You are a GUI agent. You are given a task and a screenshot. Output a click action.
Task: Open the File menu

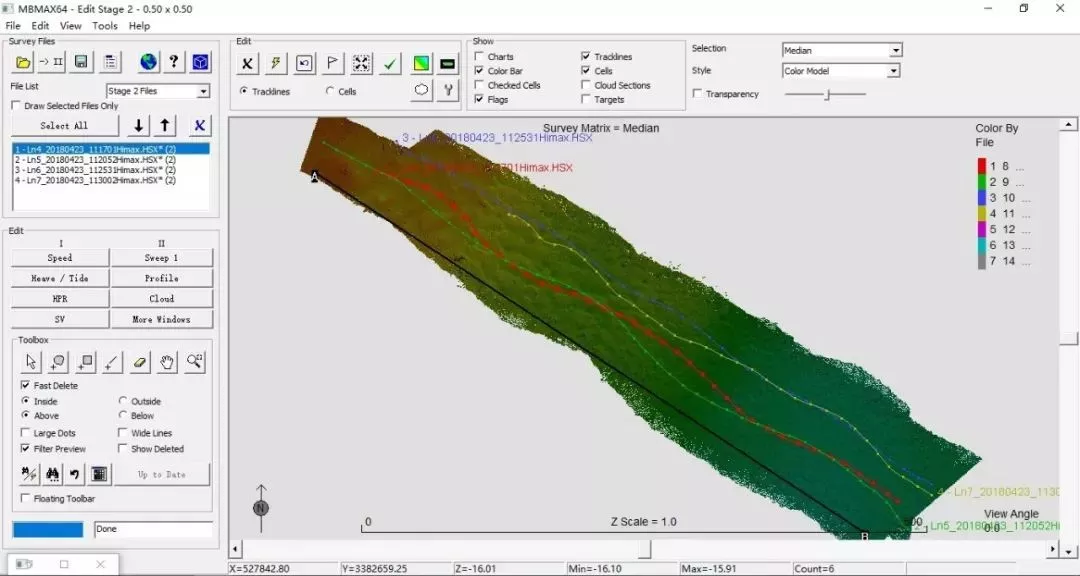coord(12,25)
